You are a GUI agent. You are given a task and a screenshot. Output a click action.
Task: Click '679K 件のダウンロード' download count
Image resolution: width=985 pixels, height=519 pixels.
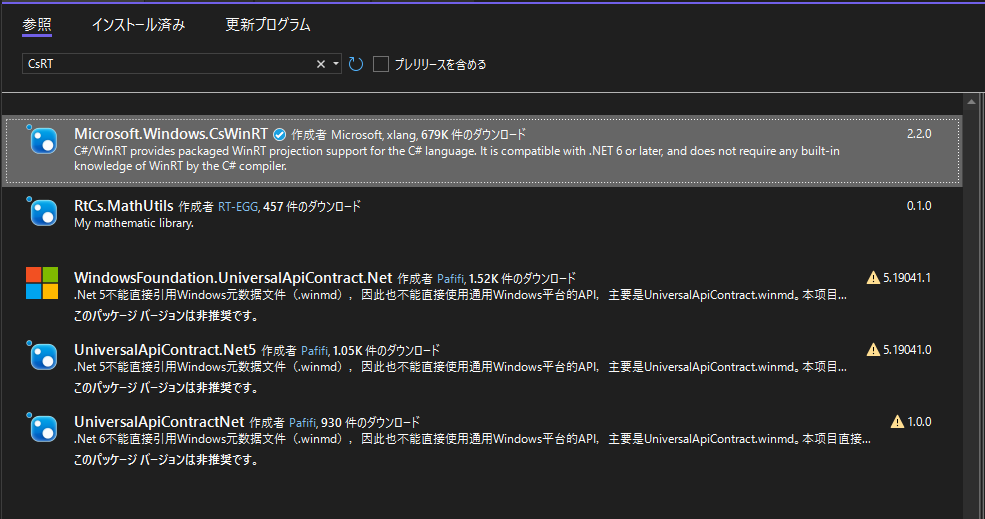(x=474, y=134)
